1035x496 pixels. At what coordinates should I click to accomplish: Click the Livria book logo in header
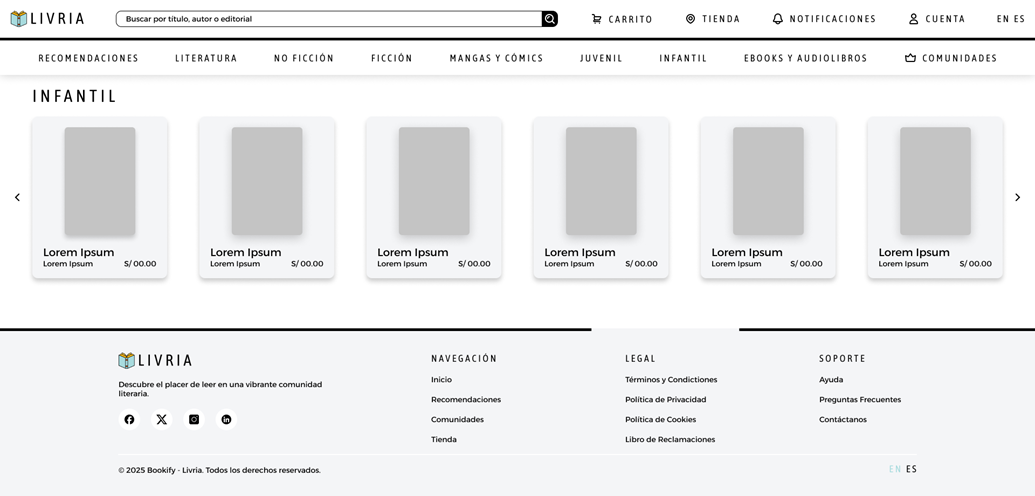coord(19,18)
